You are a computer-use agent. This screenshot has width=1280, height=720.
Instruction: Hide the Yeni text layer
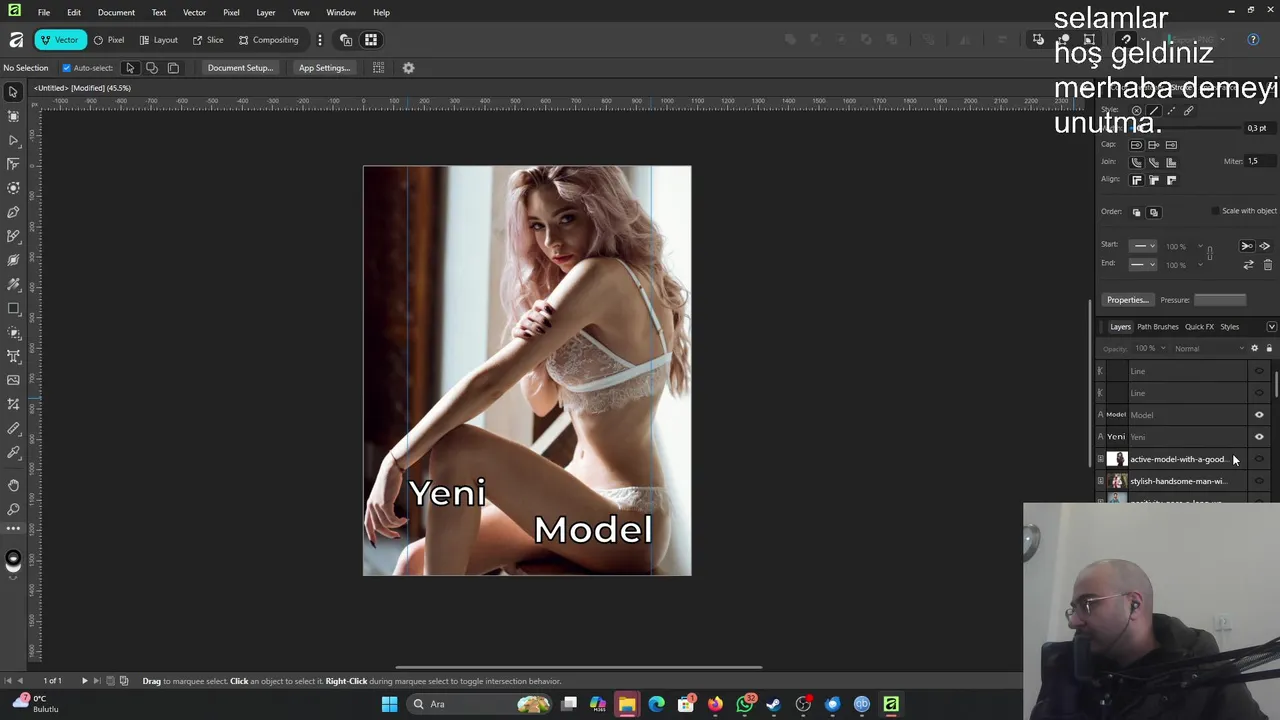pos(1259,437)
